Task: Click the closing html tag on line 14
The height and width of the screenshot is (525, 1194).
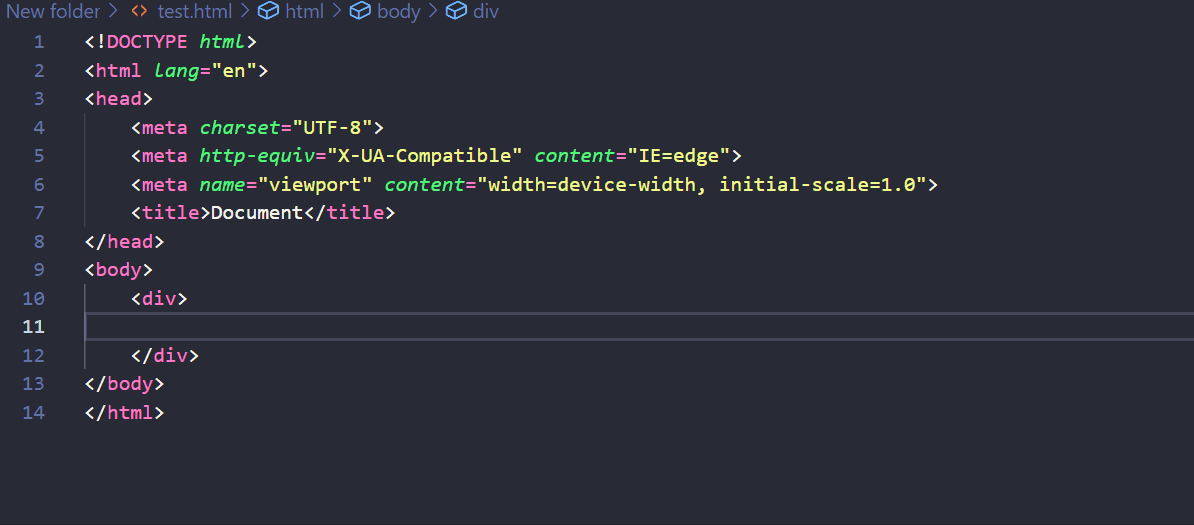Action: pos(124,413)
